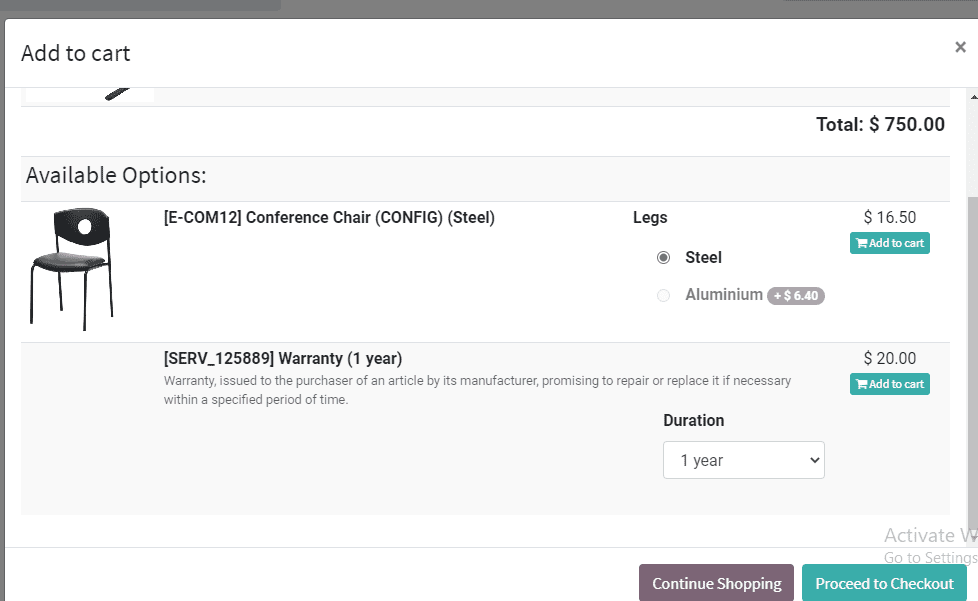
Task: Click cart icon on Warranty button
Action: (861, 384)
